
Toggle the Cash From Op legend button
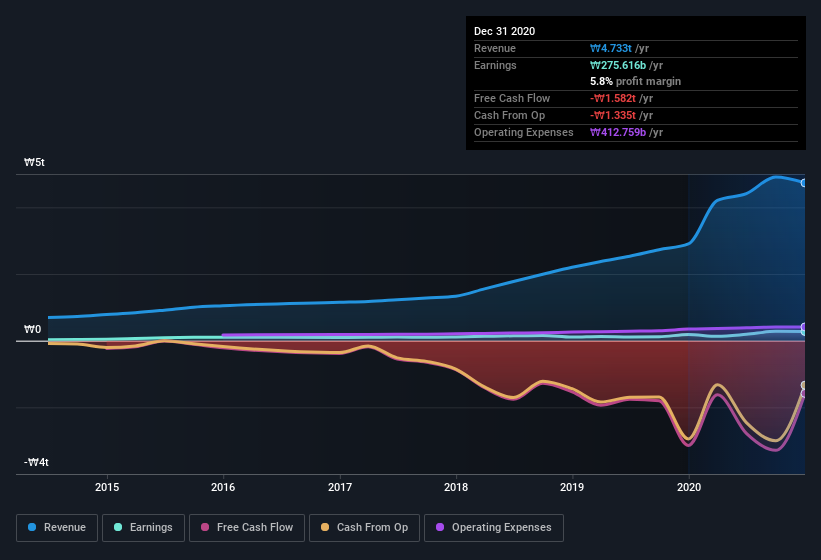364,528
